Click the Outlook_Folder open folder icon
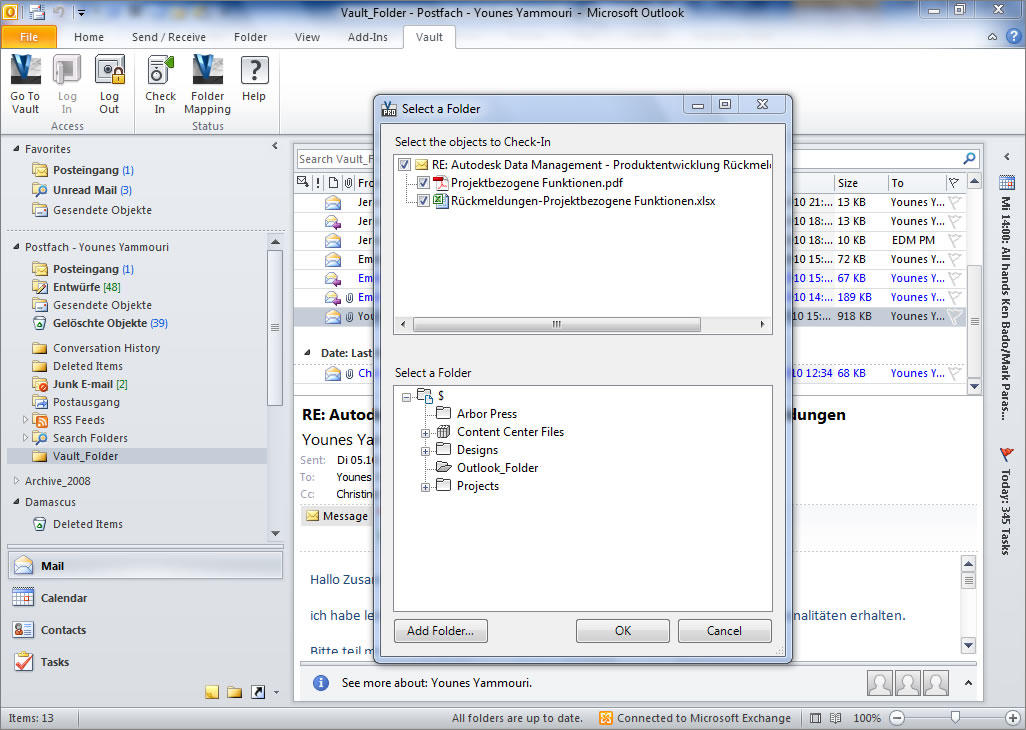 tap(444, 468)
